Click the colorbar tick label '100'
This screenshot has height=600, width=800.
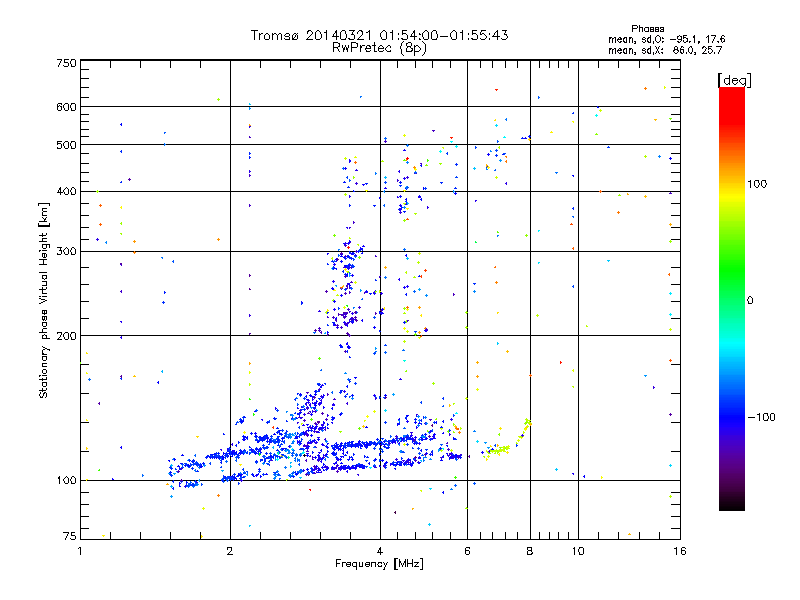point(757,184)
